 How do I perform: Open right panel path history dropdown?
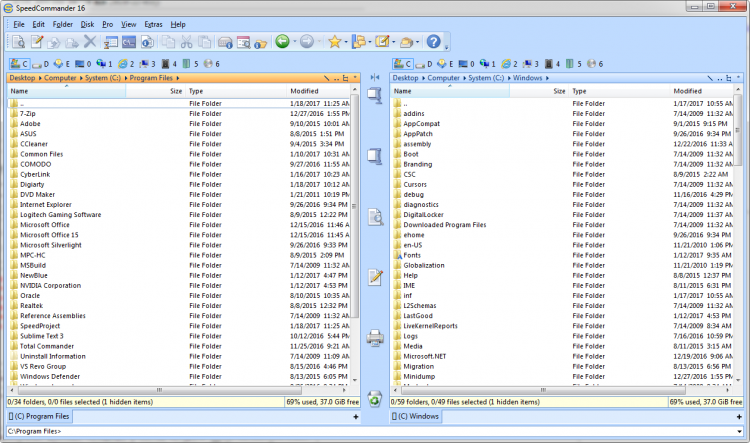click(739, 77)
